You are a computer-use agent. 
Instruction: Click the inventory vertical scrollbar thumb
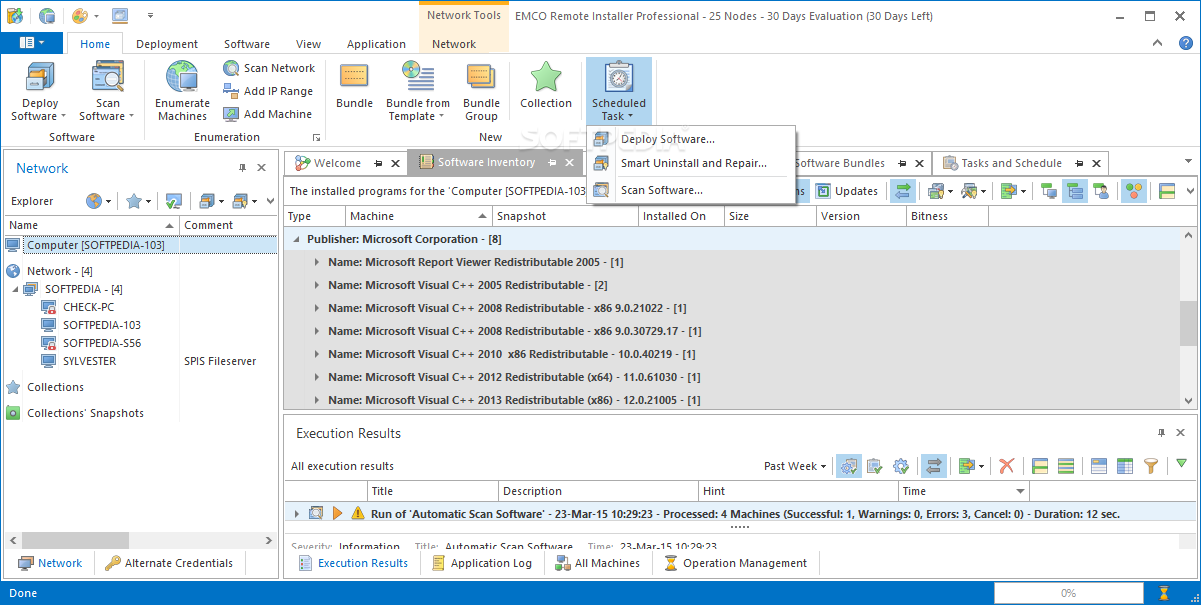[x=1188, y=322]
